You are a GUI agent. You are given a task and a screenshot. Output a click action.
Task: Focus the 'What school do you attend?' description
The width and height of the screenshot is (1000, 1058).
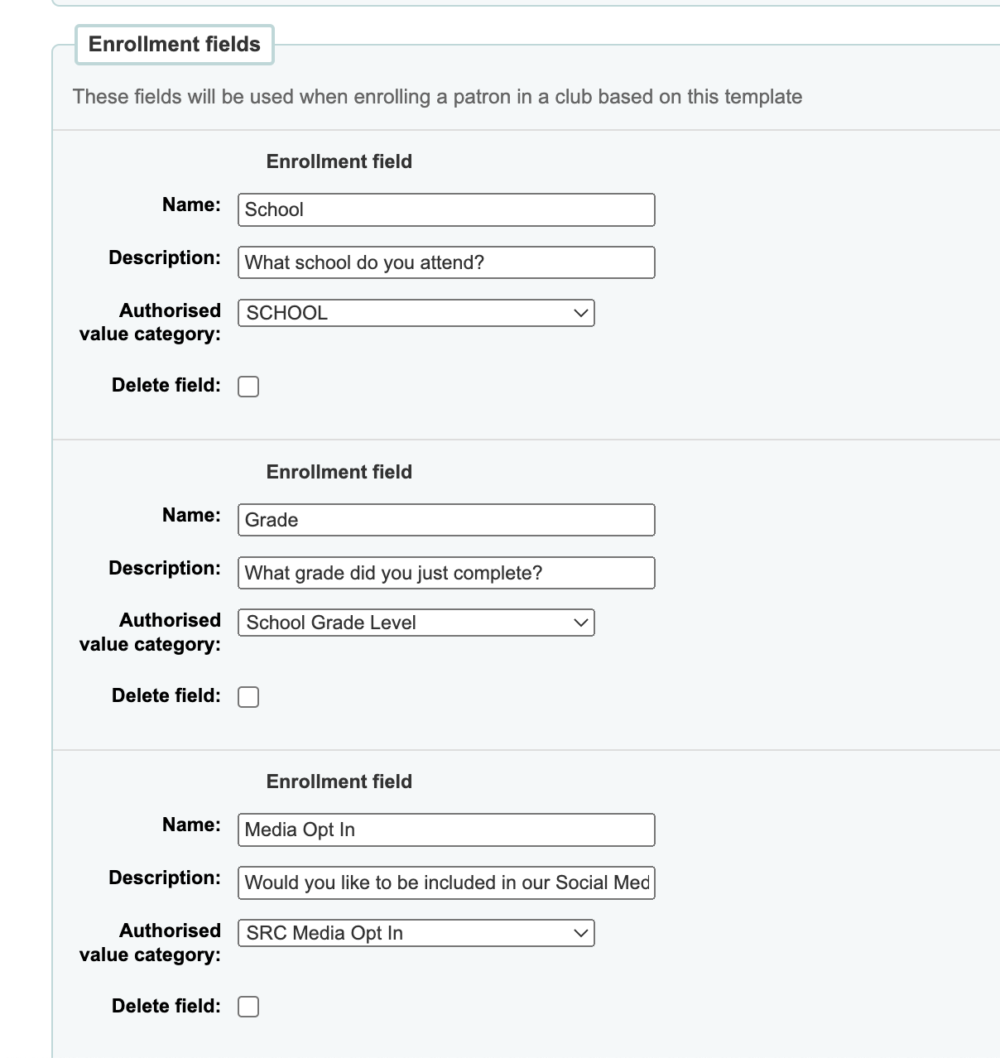[446, 262]
